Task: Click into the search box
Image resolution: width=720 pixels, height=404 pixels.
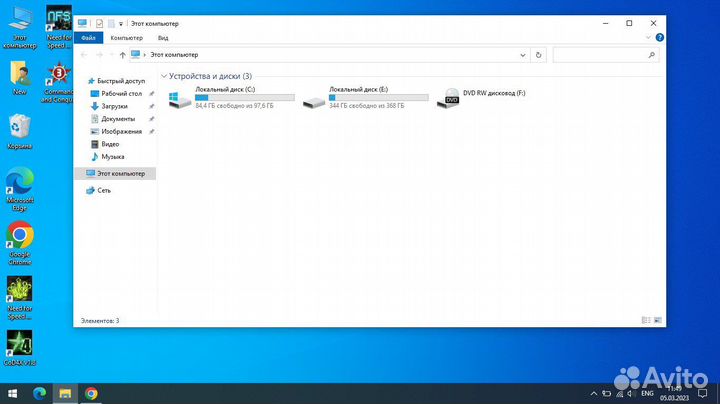Action: click(x=605, y=55)
